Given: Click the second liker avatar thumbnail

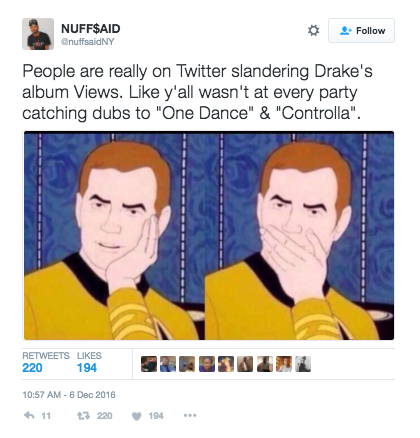Looking at the screenshot, I should click(x=168, y=364).
